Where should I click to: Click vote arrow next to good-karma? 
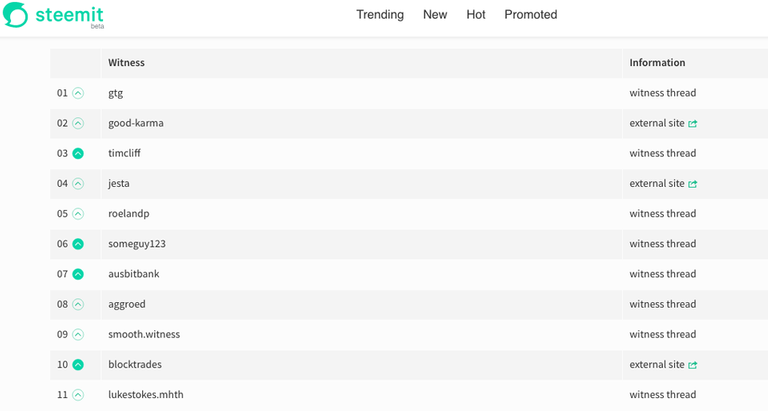click(x=78, y=123)
